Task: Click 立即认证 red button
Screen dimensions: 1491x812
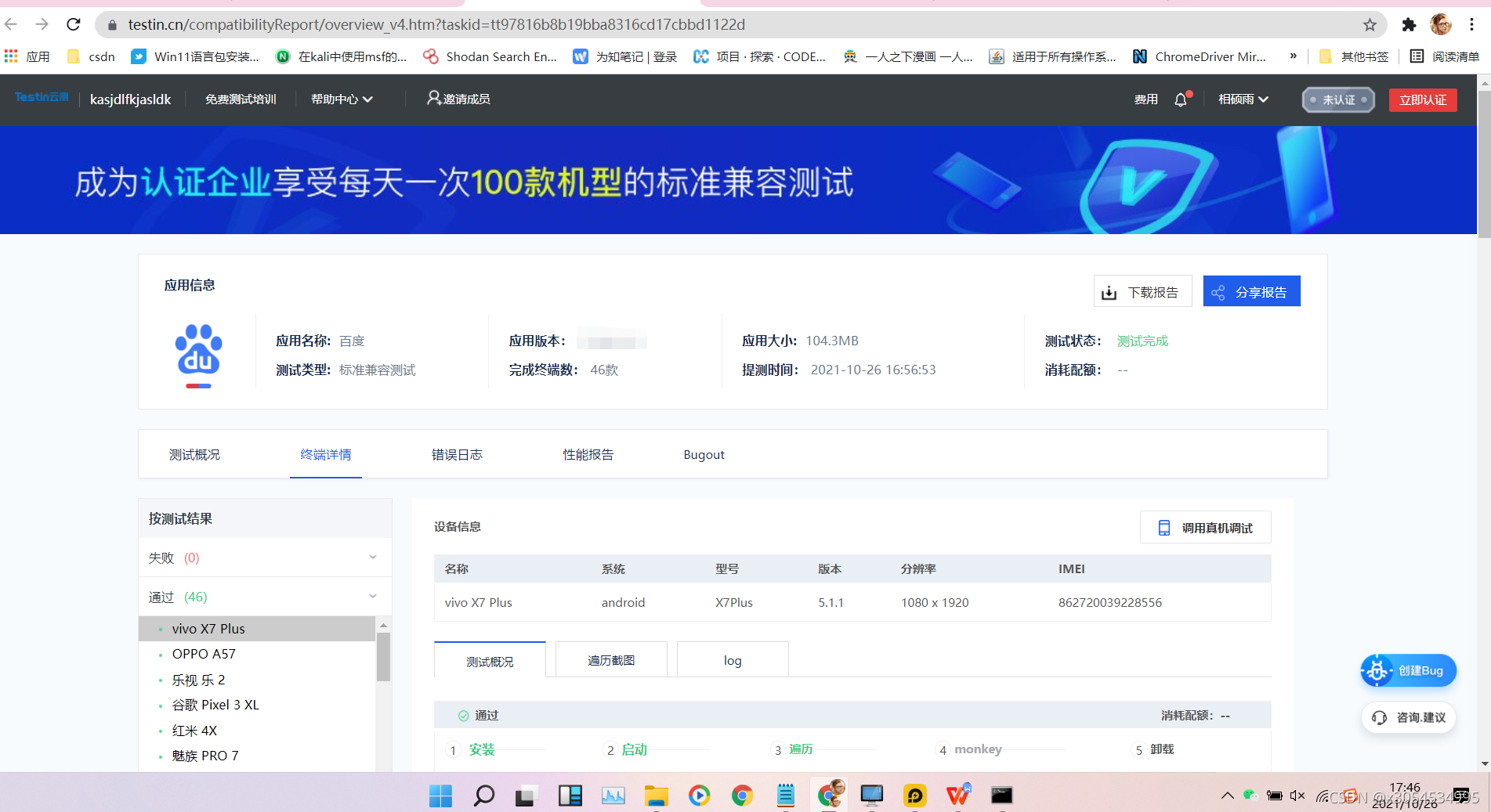Action: pyautogui.click(x=1423, y=99)
